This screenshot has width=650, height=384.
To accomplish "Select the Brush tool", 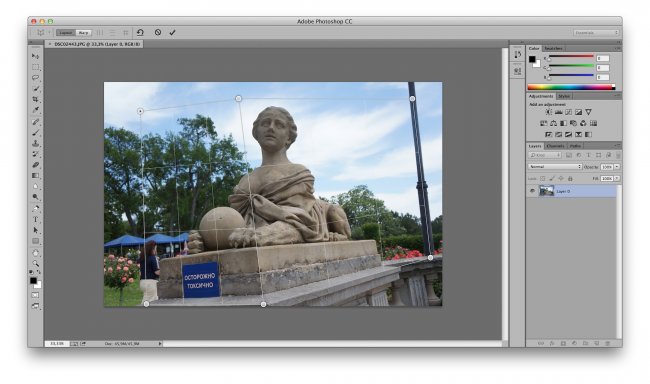I will point(36,133).
